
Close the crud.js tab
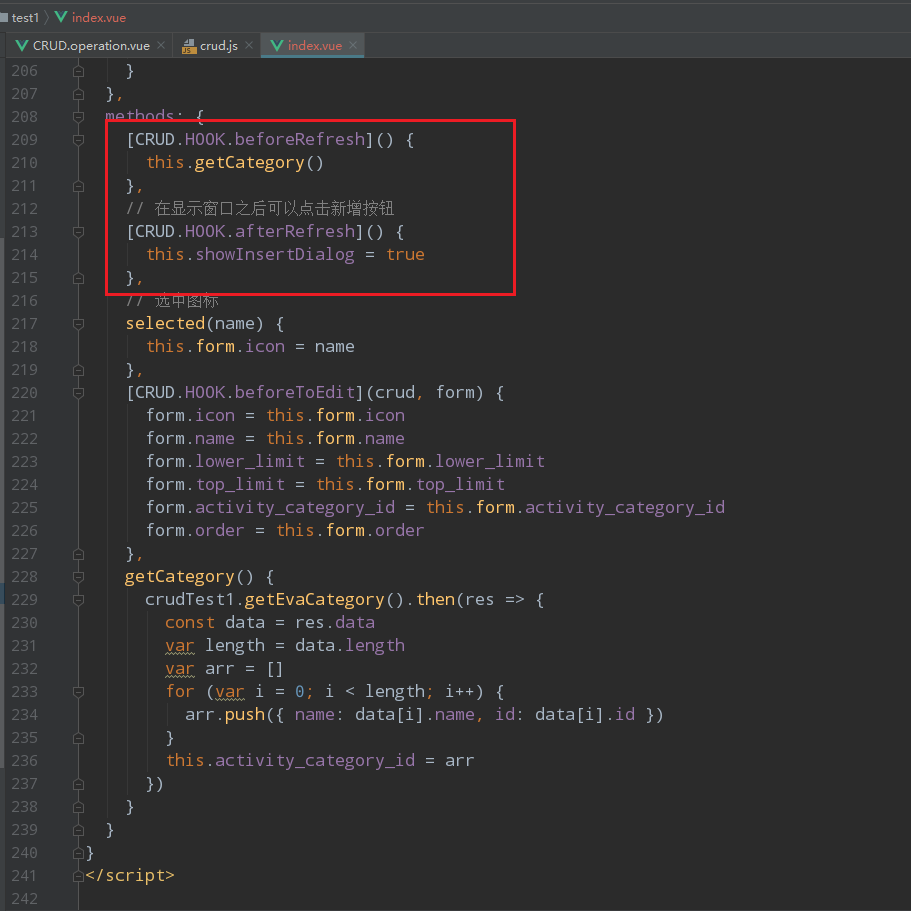pyautogui.click(x=249, y=45)
